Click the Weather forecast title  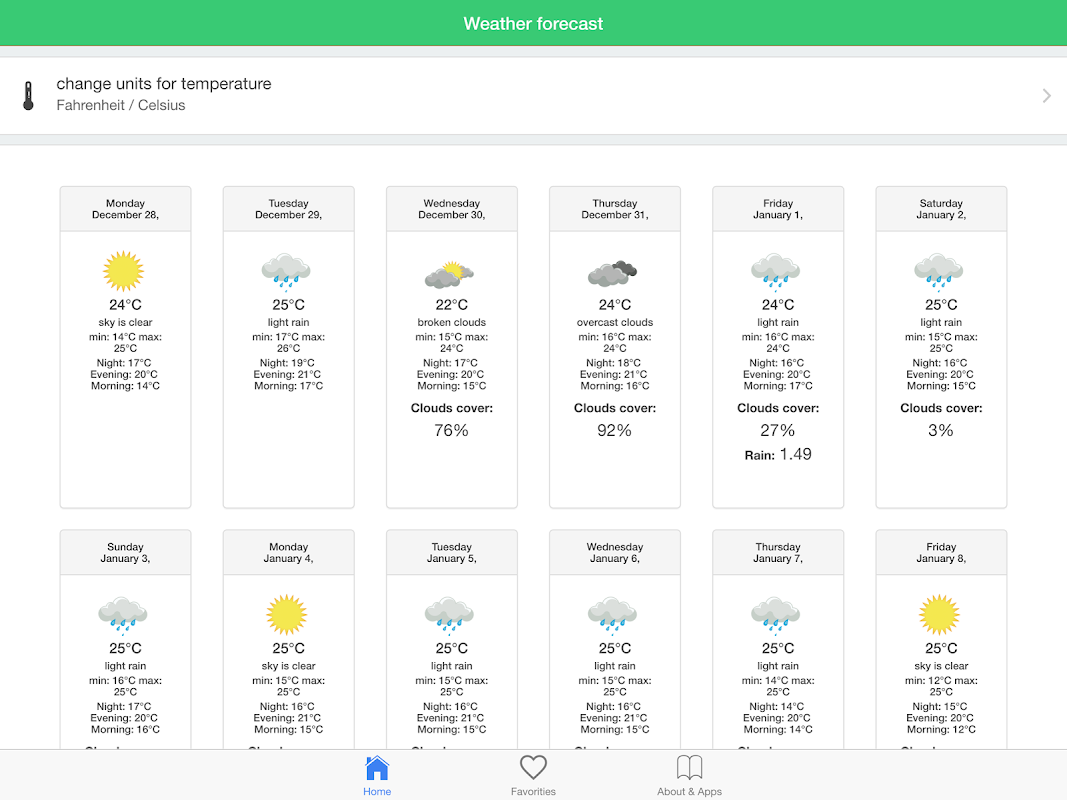point(534,24)
